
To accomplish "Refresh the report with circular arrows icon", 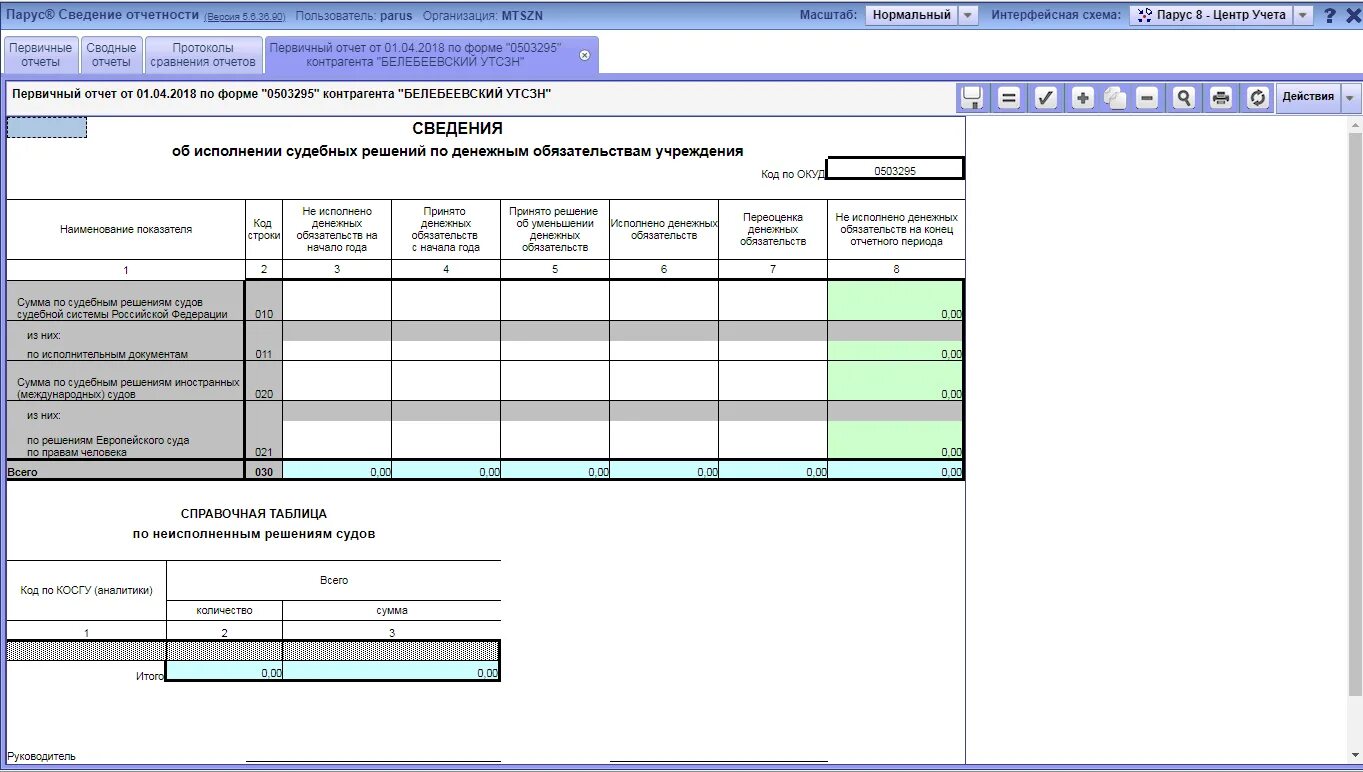I will 1258,97.
